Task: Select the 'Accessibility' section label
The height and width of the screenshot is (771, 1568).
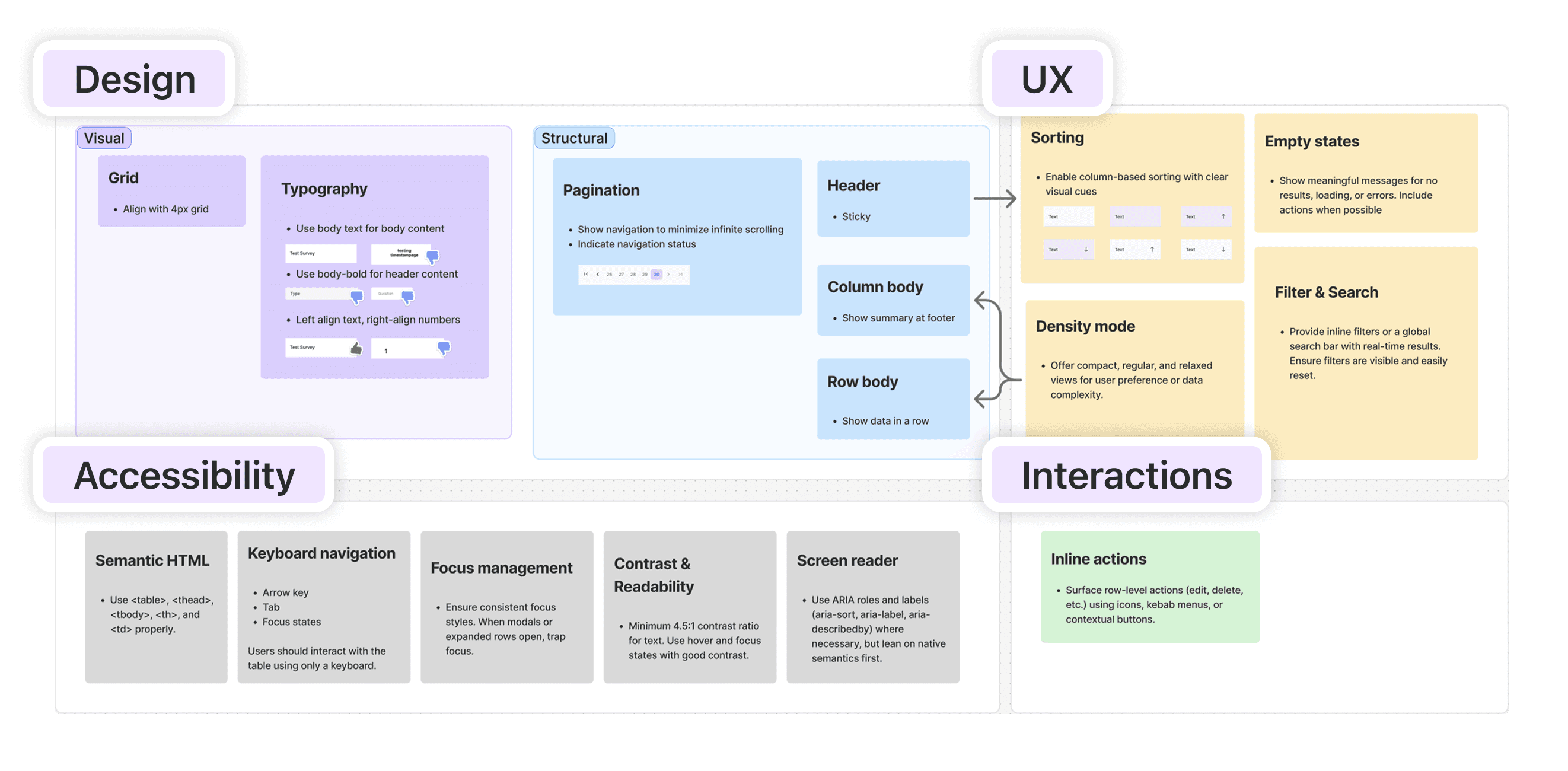Action: click(184, 474)
